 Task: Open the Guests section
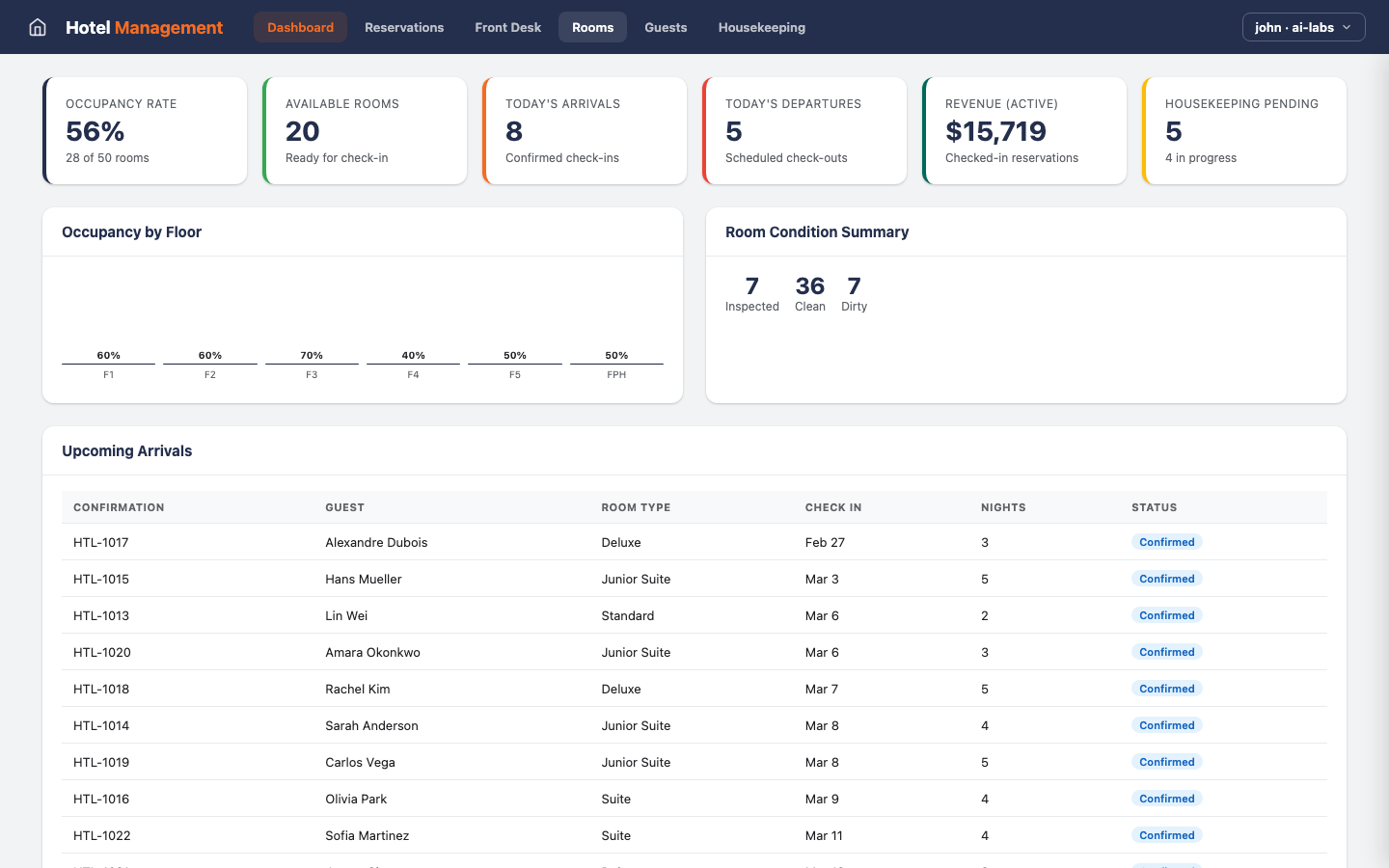(x=666, y=27)
